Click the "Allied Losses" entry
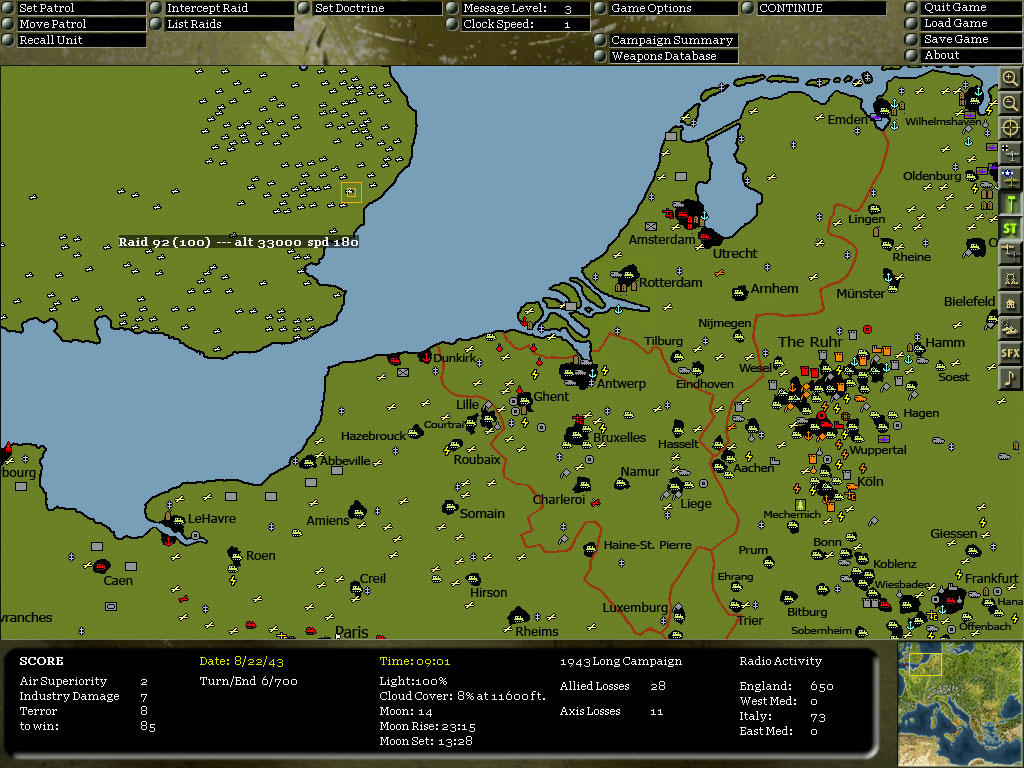1024x768 pixels. tap(613, 686)
